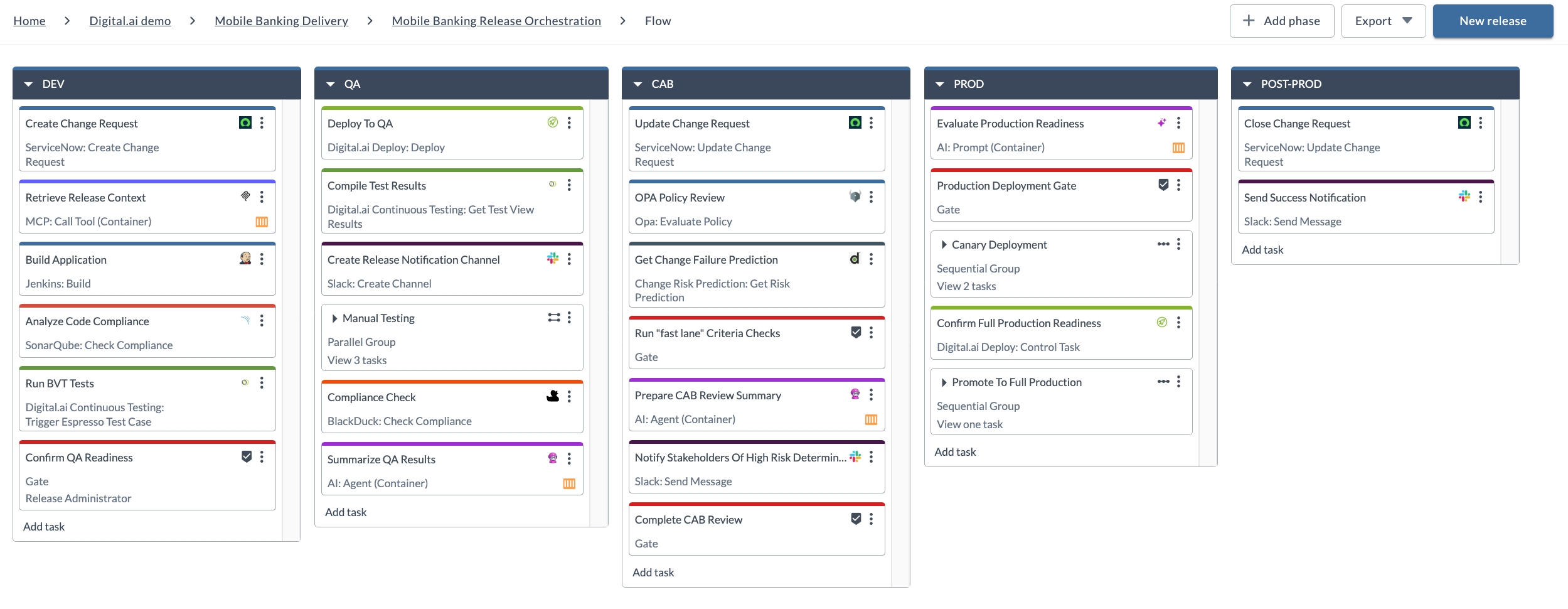
Task: Click View one task under Promote To Full Production
Action: point(969,424)
